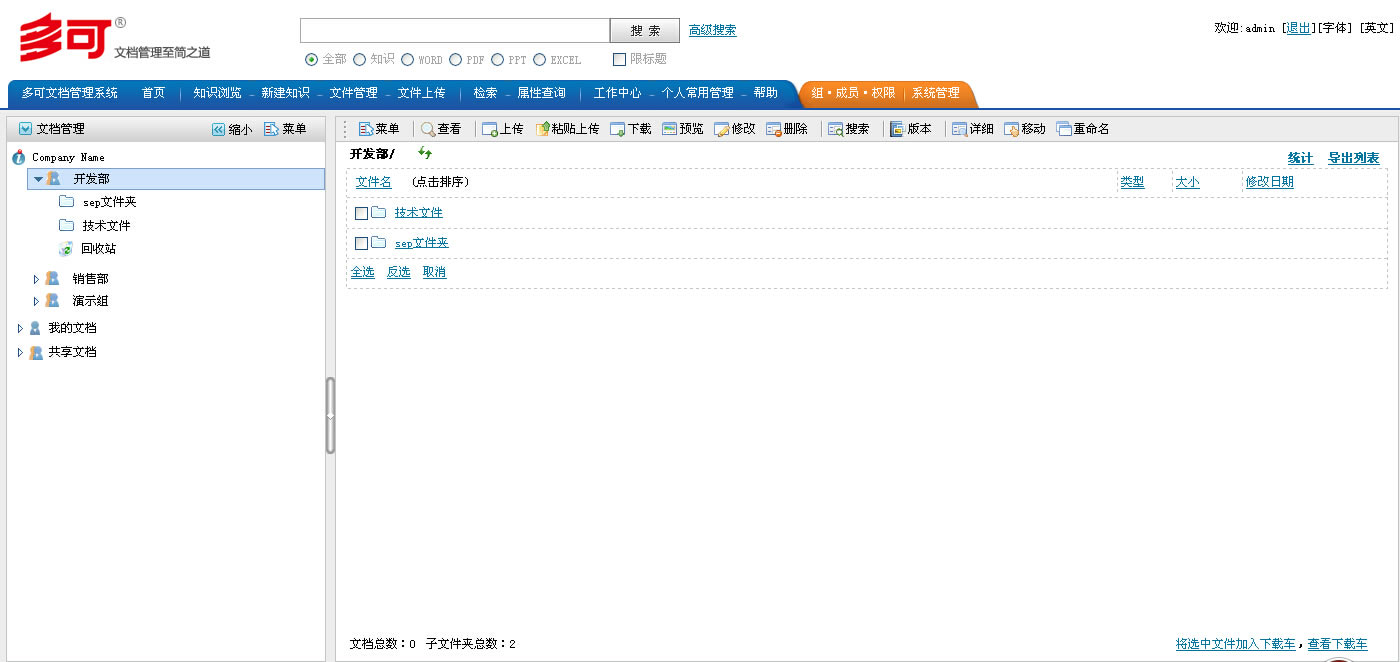Check the box beside 技术文件 folder
This screenshot has width=1400, height=662.
coord(362,212)
